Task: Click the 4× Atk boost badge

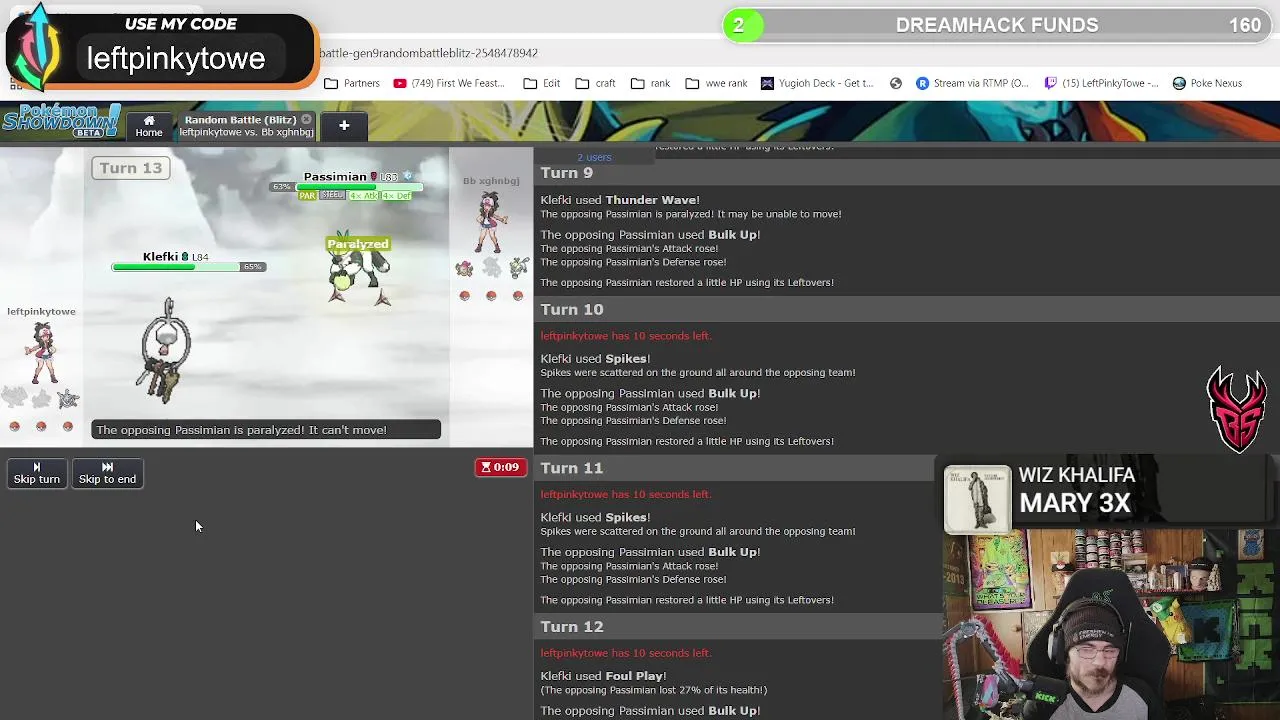Action: click(x=363, y=195)
